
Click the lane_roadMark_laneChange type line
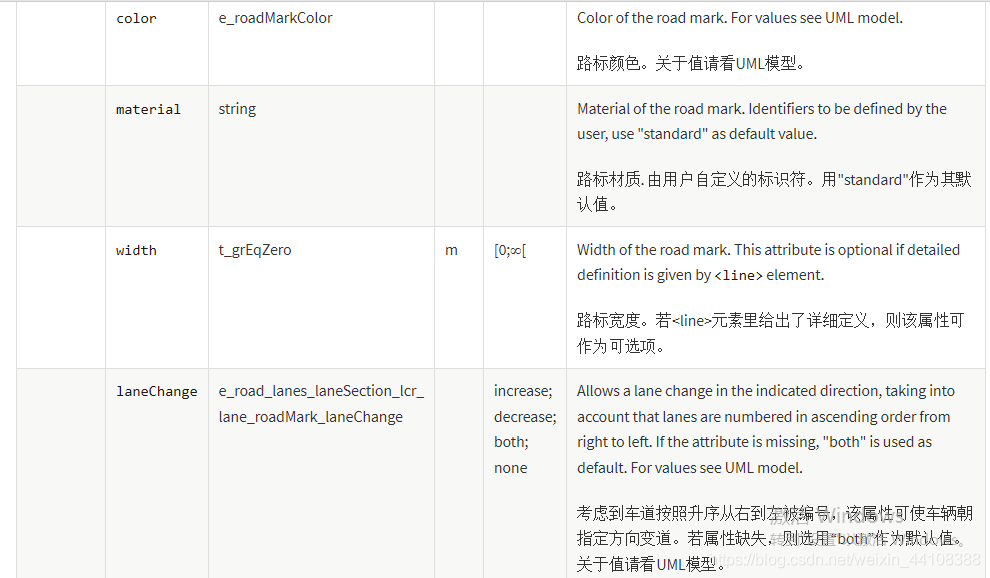311,417
